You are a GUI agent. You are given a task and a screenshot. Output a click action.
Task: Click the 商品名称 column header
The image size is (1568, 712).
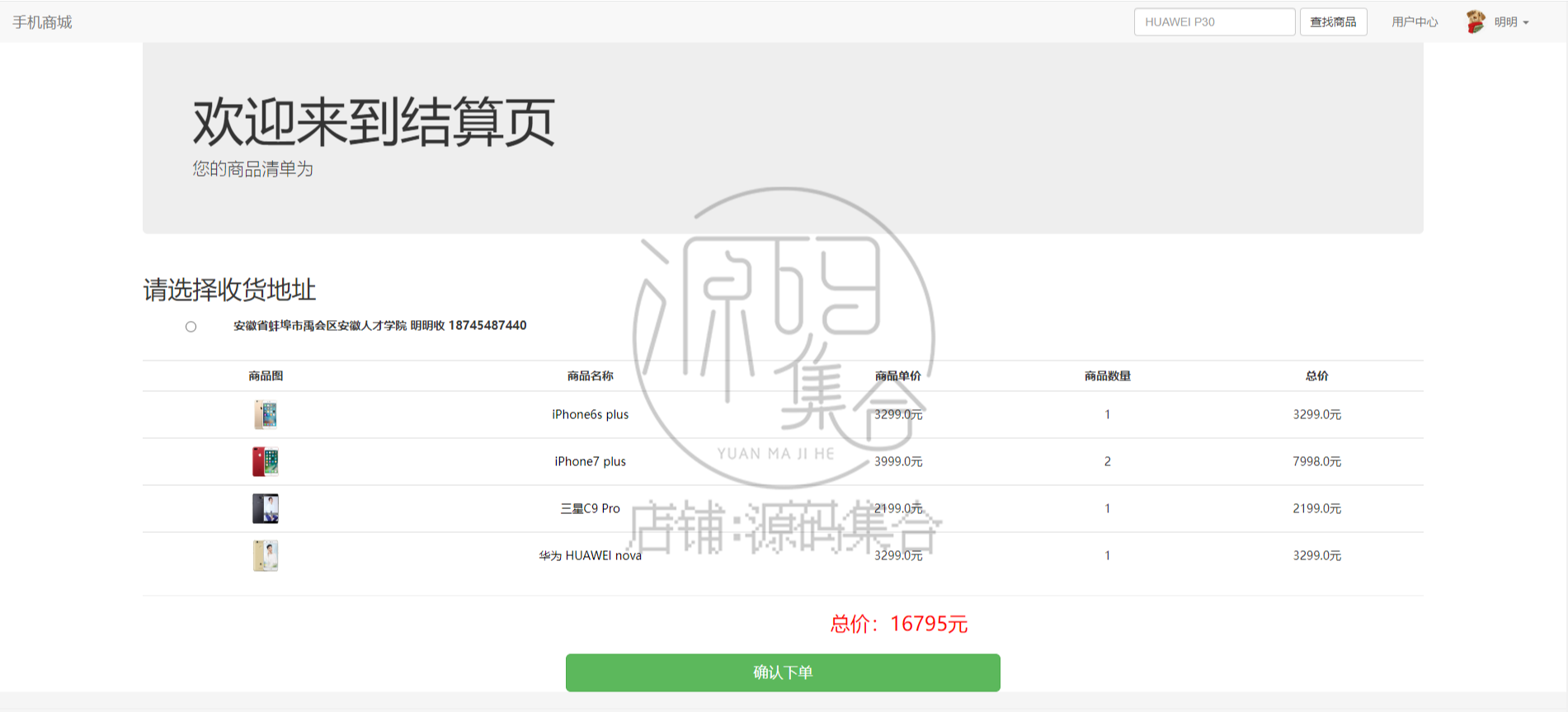click(590, 375)
